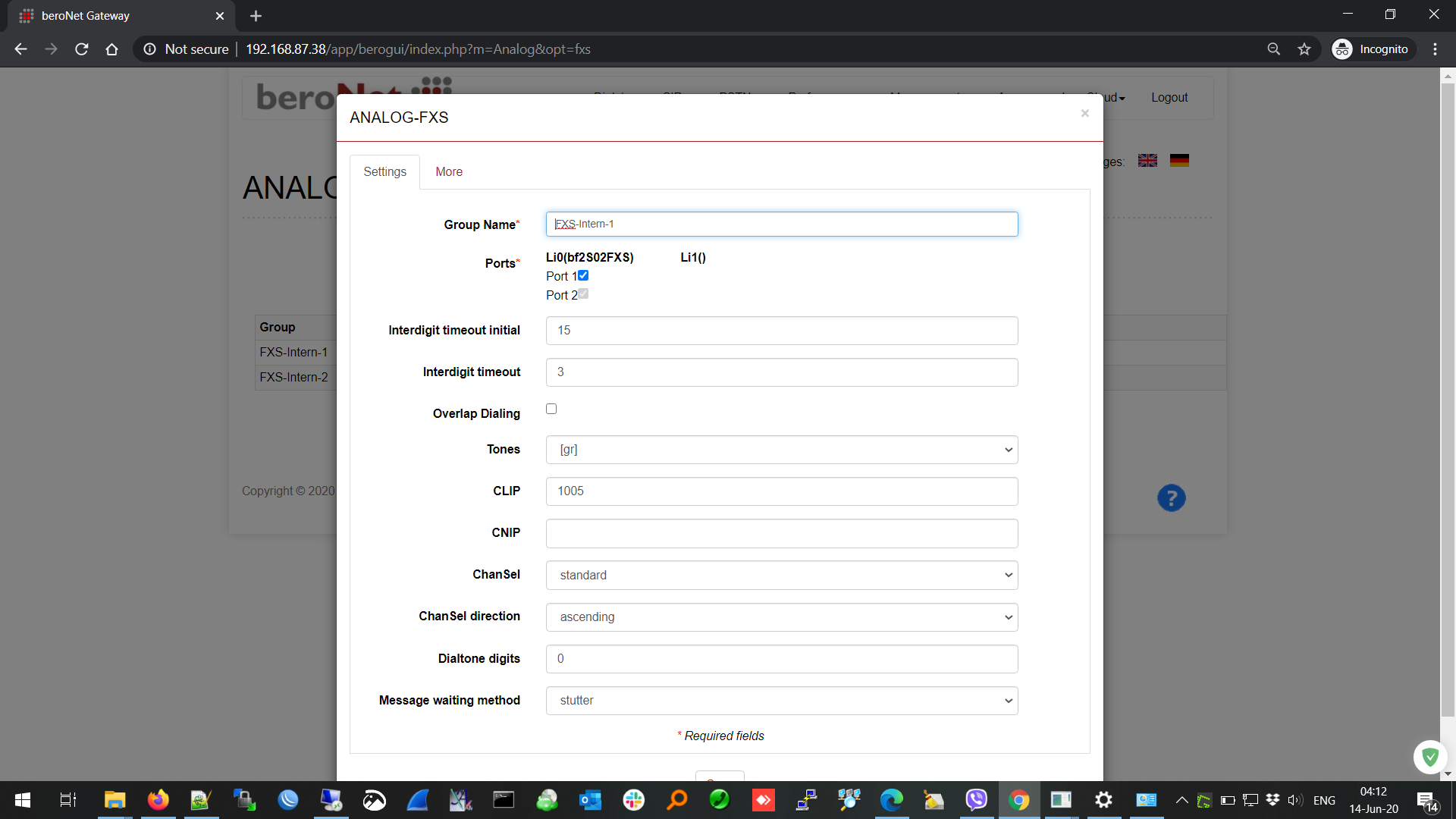Image resolution: width=1456 pixels, height=819 pixels.
Task: Open the Message waiting method dropdown
Action: click(x=781, y=701)
